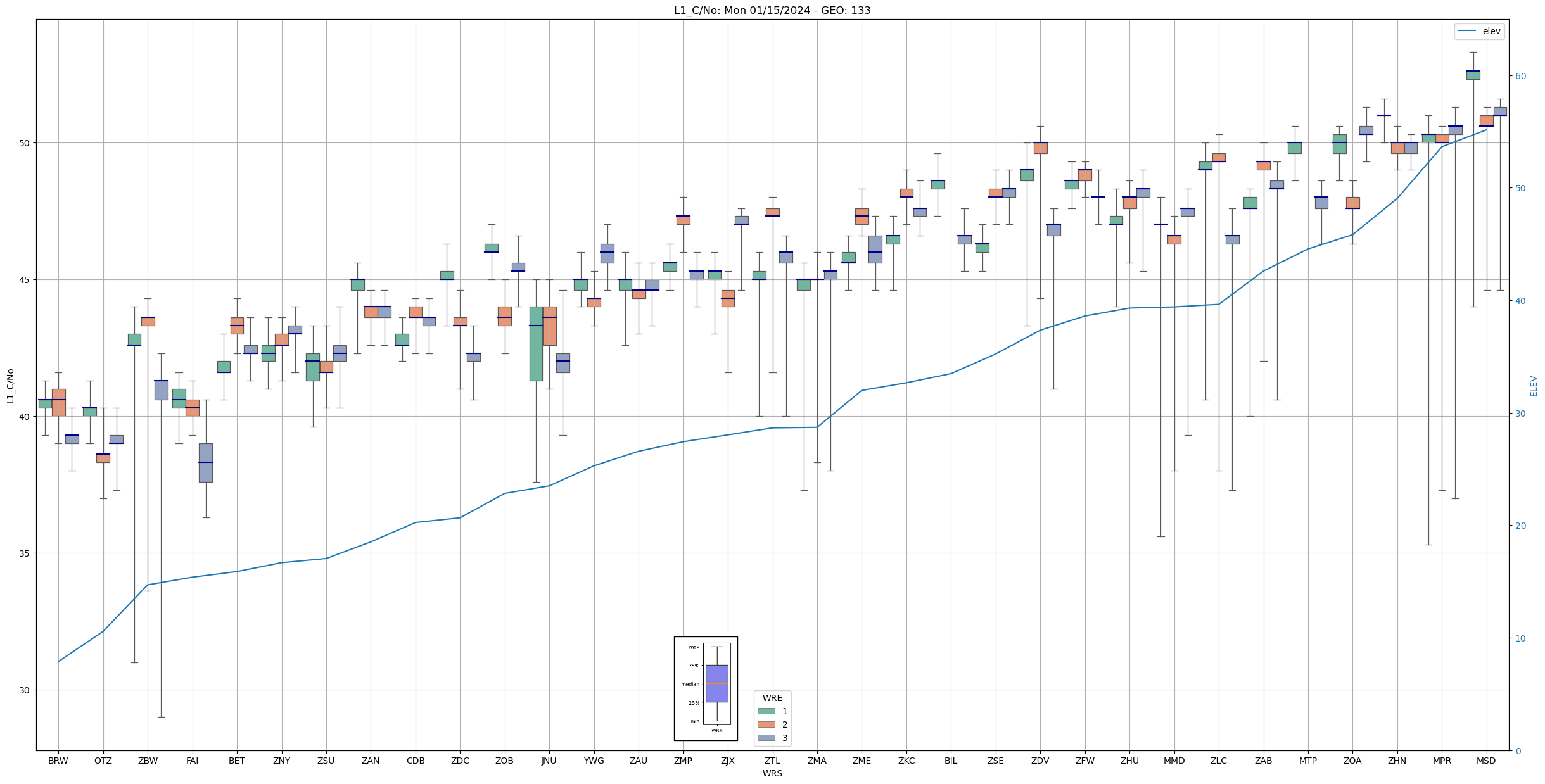Click the ELEV right axis title
Screen dimensions: 1545x784
[1534, 386]
